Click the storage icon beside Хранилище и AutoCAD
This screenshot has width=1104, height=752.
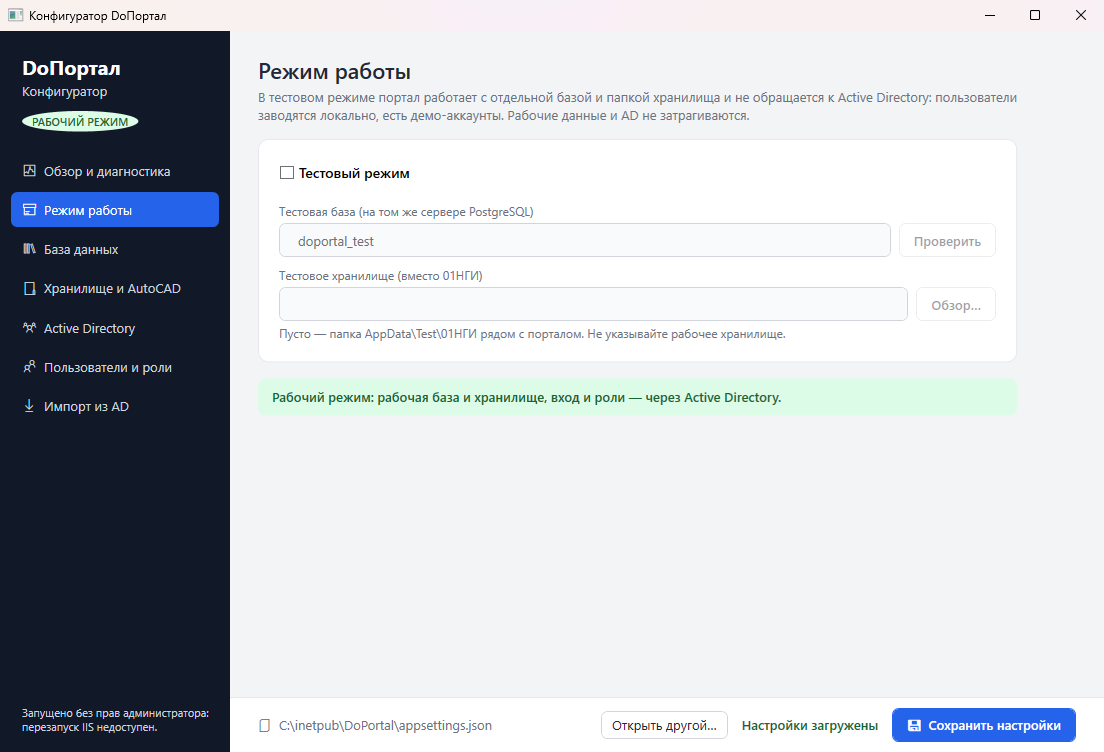tap(29, 289)
